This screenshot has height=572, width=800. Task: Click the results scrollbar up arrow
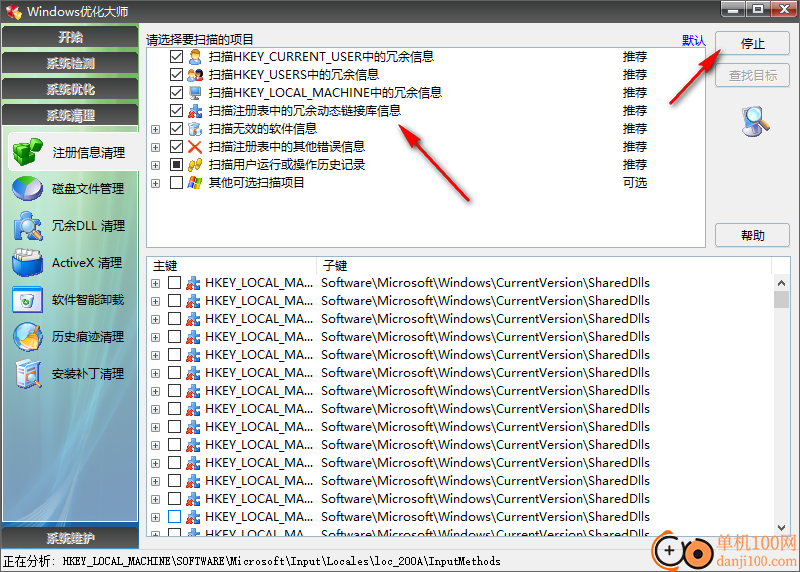coord(781,283)
